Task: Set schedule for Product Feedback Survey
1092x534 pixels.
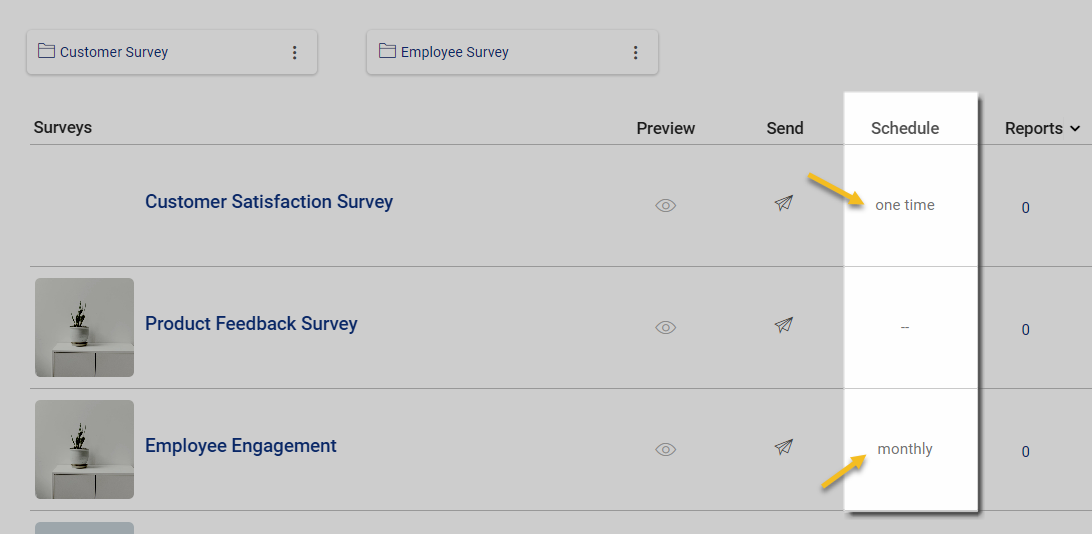Action: coord(905,328)
